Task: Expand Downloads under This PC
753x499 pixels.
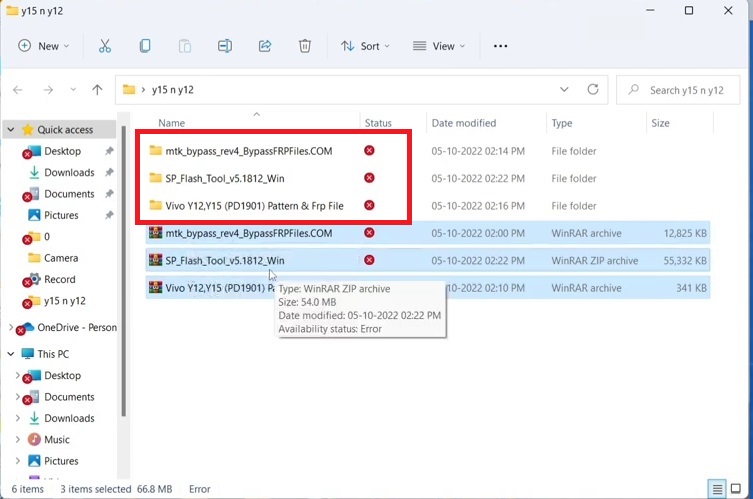Action: (x=17, y=418)
